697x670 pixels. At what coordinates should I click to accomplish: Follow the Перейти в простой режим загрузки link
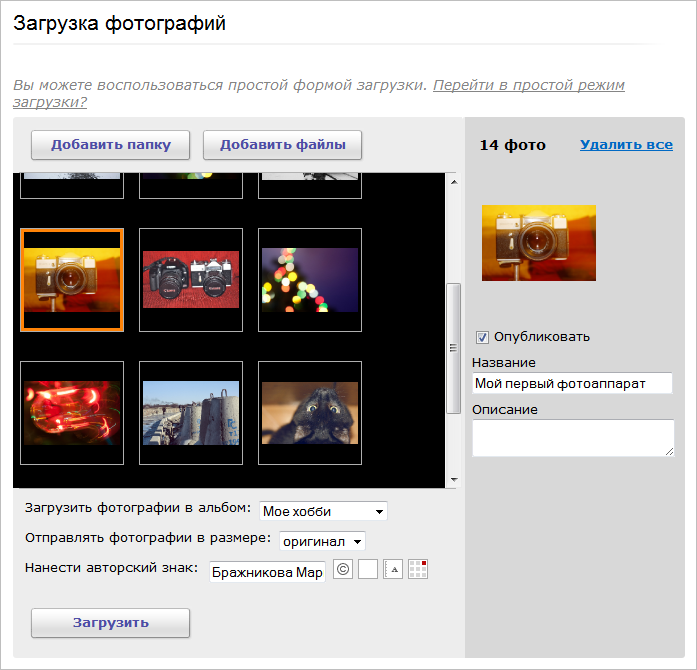click(x=529, y=85)
